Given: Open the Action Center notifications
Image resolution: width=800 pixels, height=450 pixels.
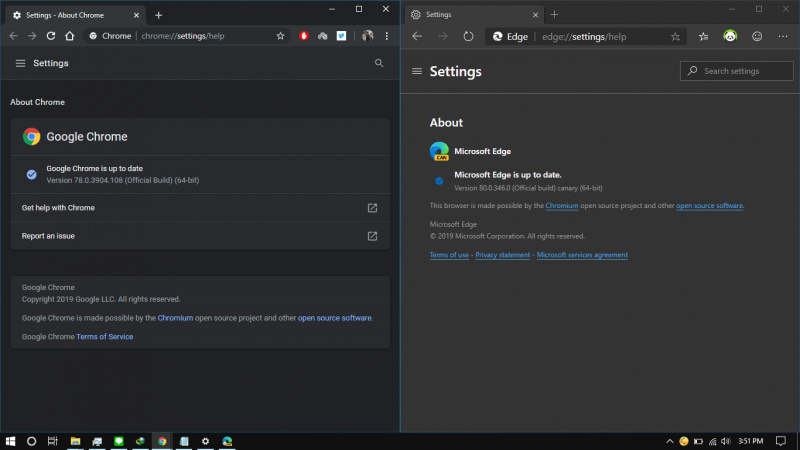Looking at the screenshot, I should pyautogui.click(x=781, y=441).
